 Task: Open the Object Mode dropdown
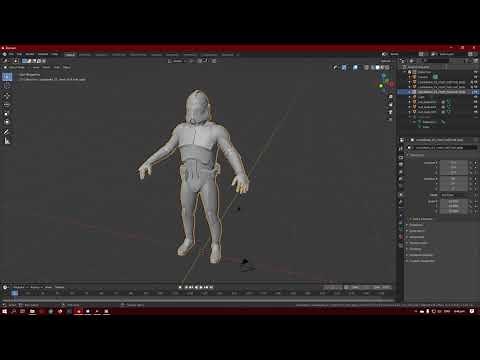(16, 67)
